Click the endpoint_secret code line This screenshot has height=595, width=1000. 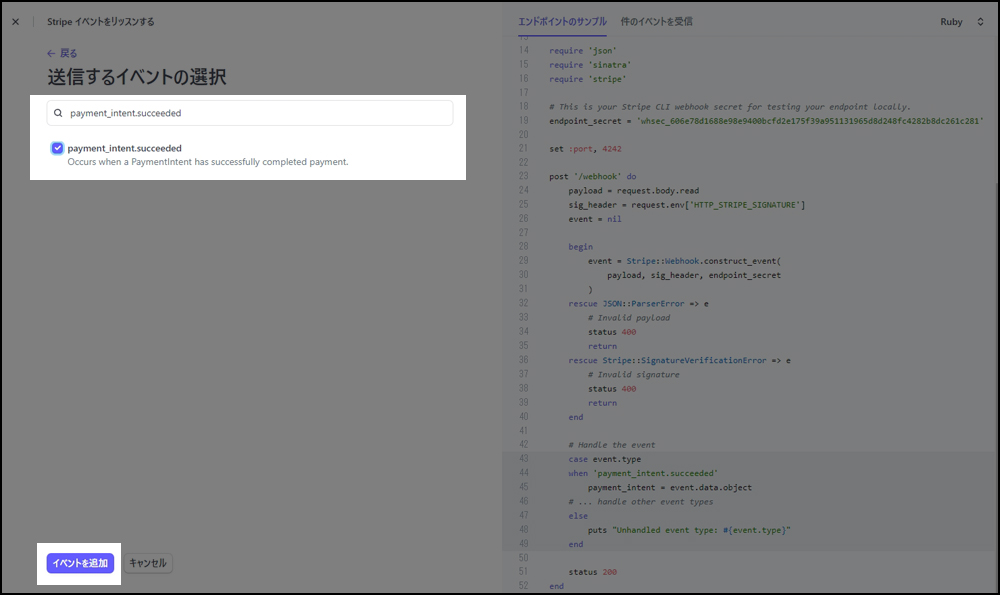(x=766, y=121)
